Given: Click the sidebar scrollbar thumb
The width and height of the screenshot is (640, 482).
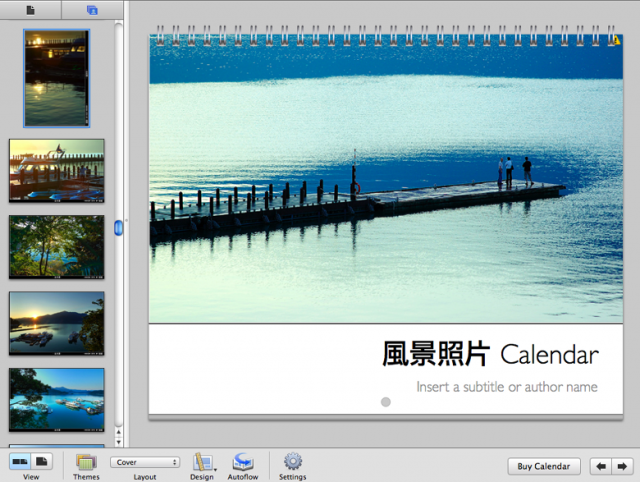Looking at the screenshot, I should click(x=118, y=228).
